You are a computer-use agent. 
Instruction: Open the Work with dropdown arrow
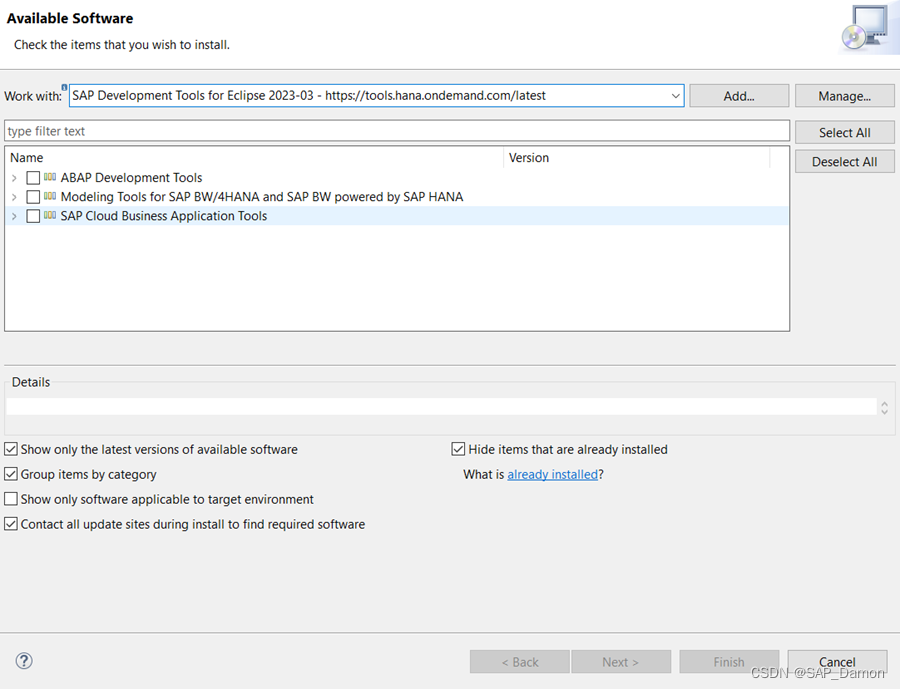[x=676, y=96]
